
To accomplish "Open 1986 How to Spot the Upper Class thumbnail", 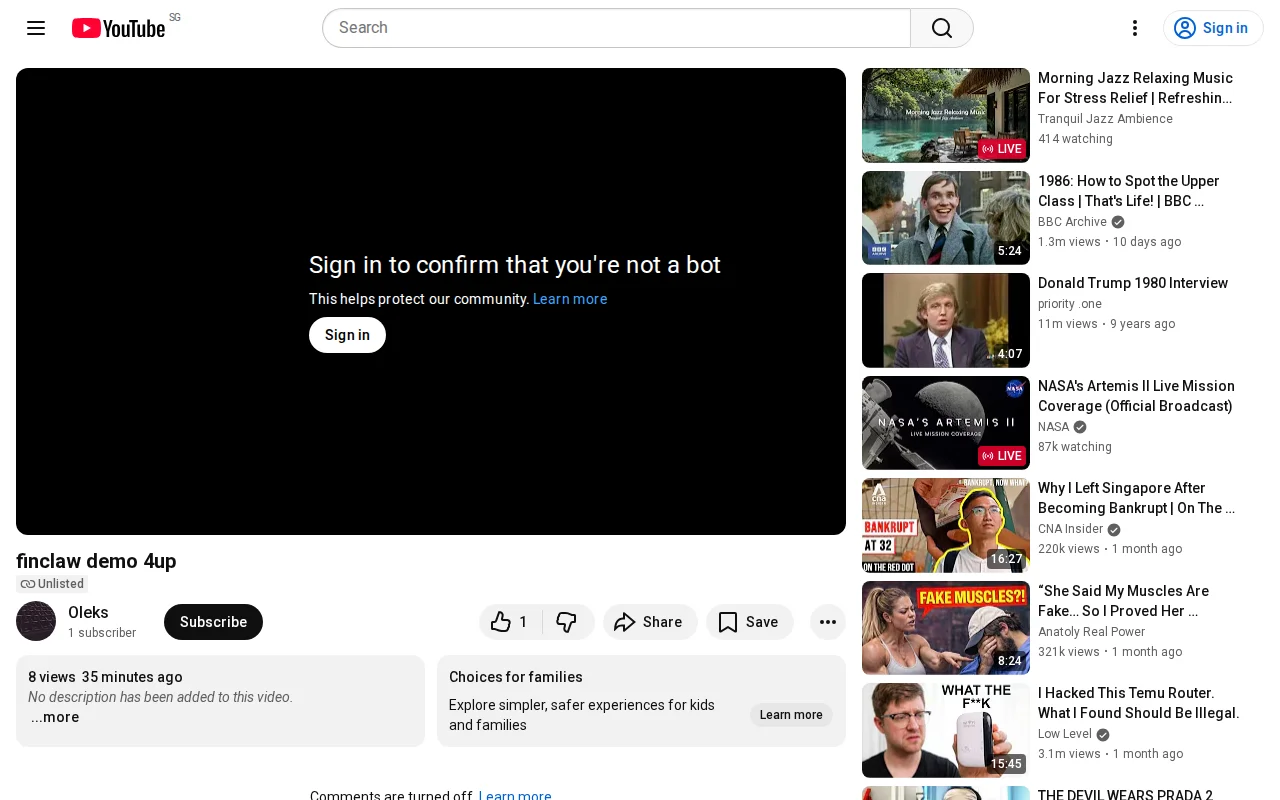I will [946, 218].
